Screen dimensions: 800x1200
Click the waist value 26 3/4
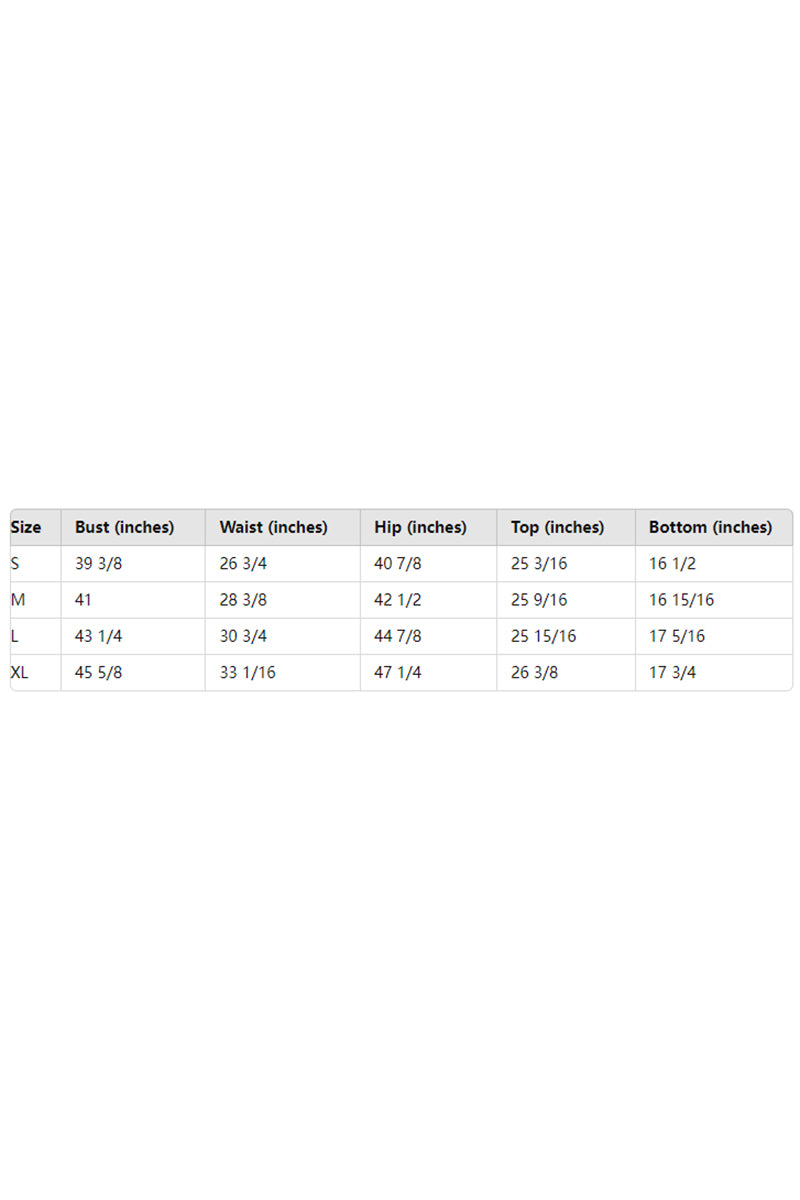(243, 564)
